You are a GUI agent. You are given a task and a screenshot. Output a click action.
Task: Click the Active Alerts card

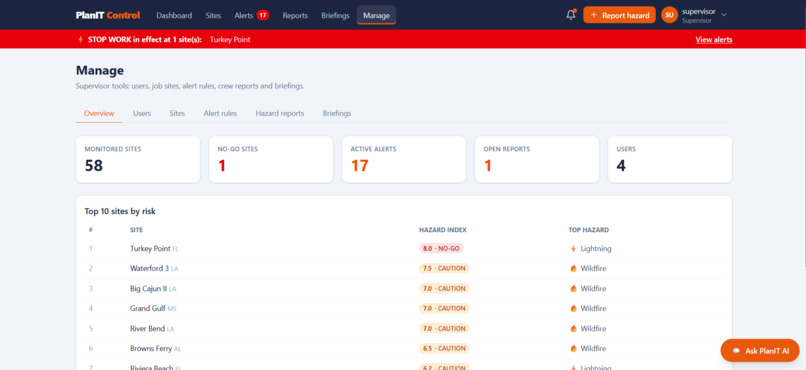coord(404,159)
